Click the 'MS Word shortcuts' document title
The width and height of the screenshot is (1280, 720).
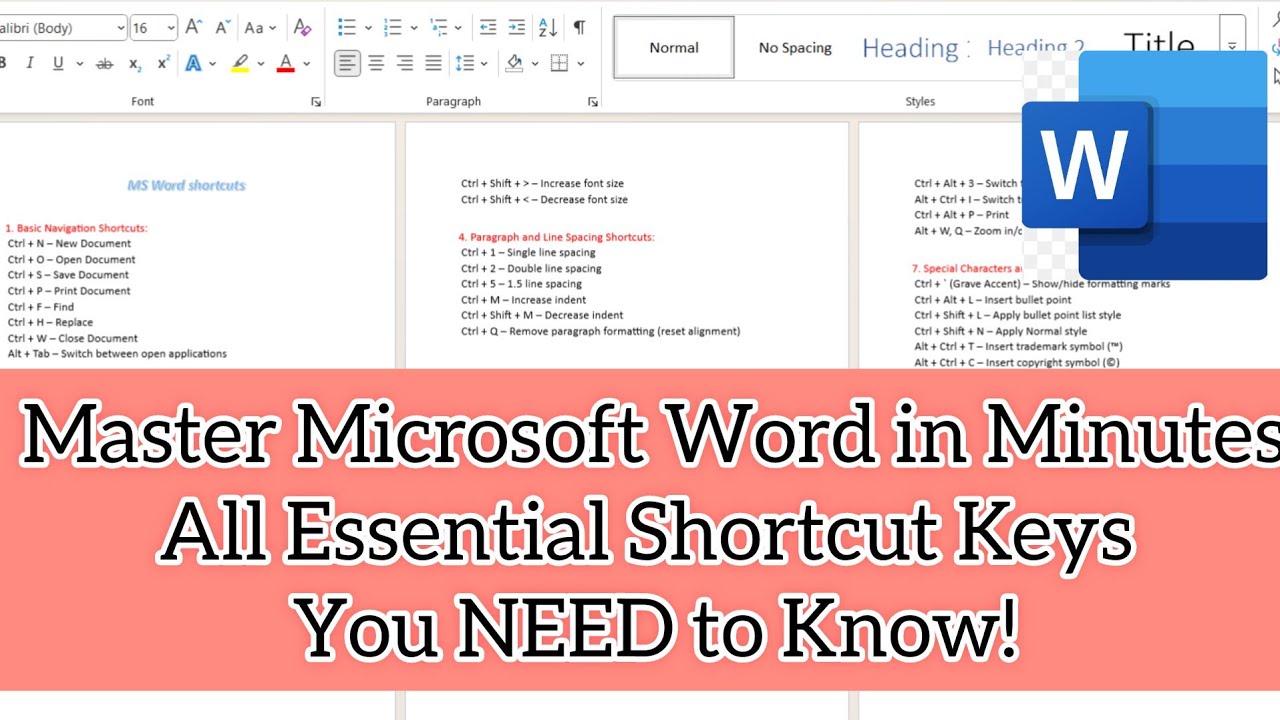[x=187, y=185]
